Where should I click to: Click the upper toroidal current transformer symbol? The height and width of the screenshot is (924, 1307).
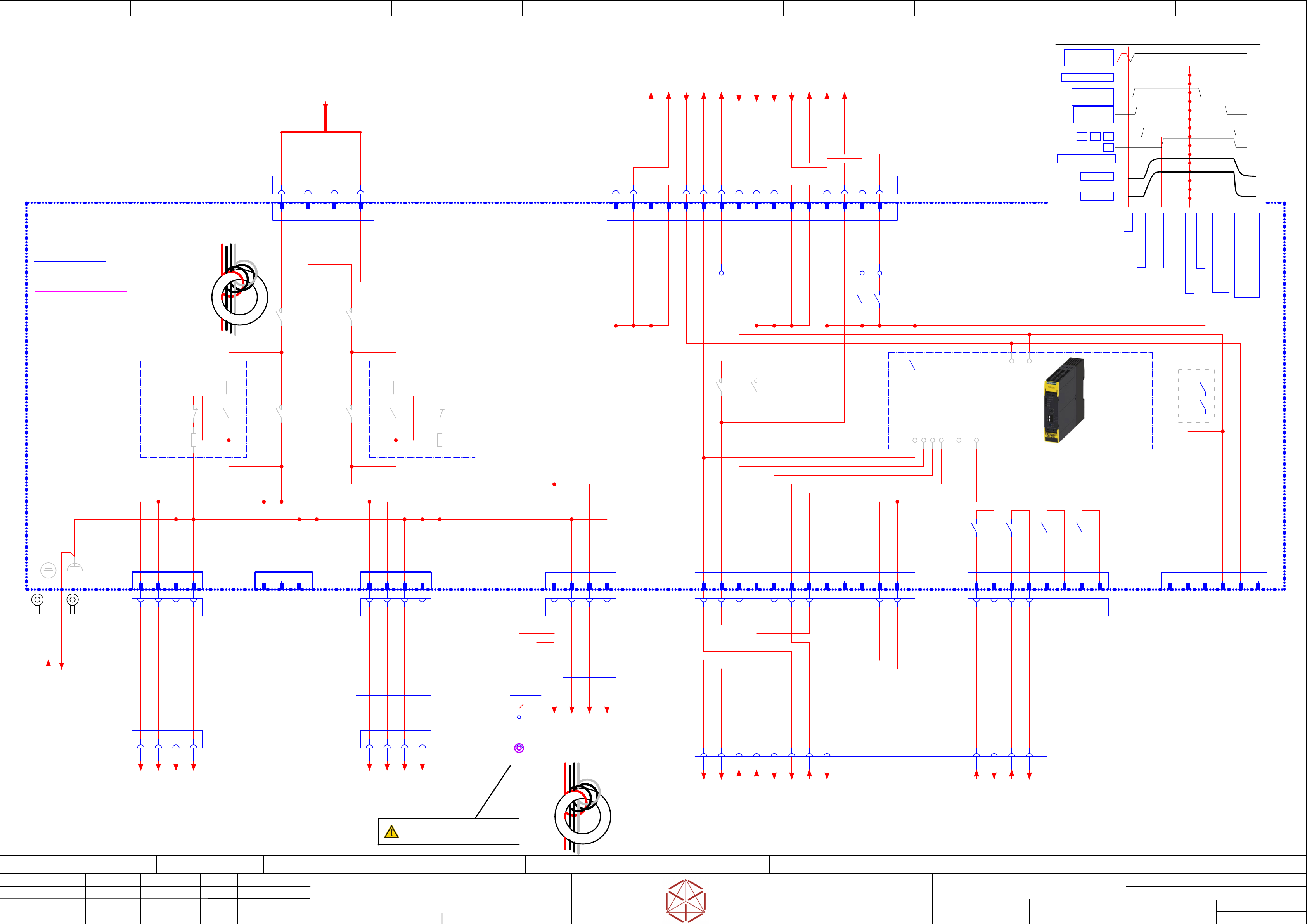click(239, 291)
